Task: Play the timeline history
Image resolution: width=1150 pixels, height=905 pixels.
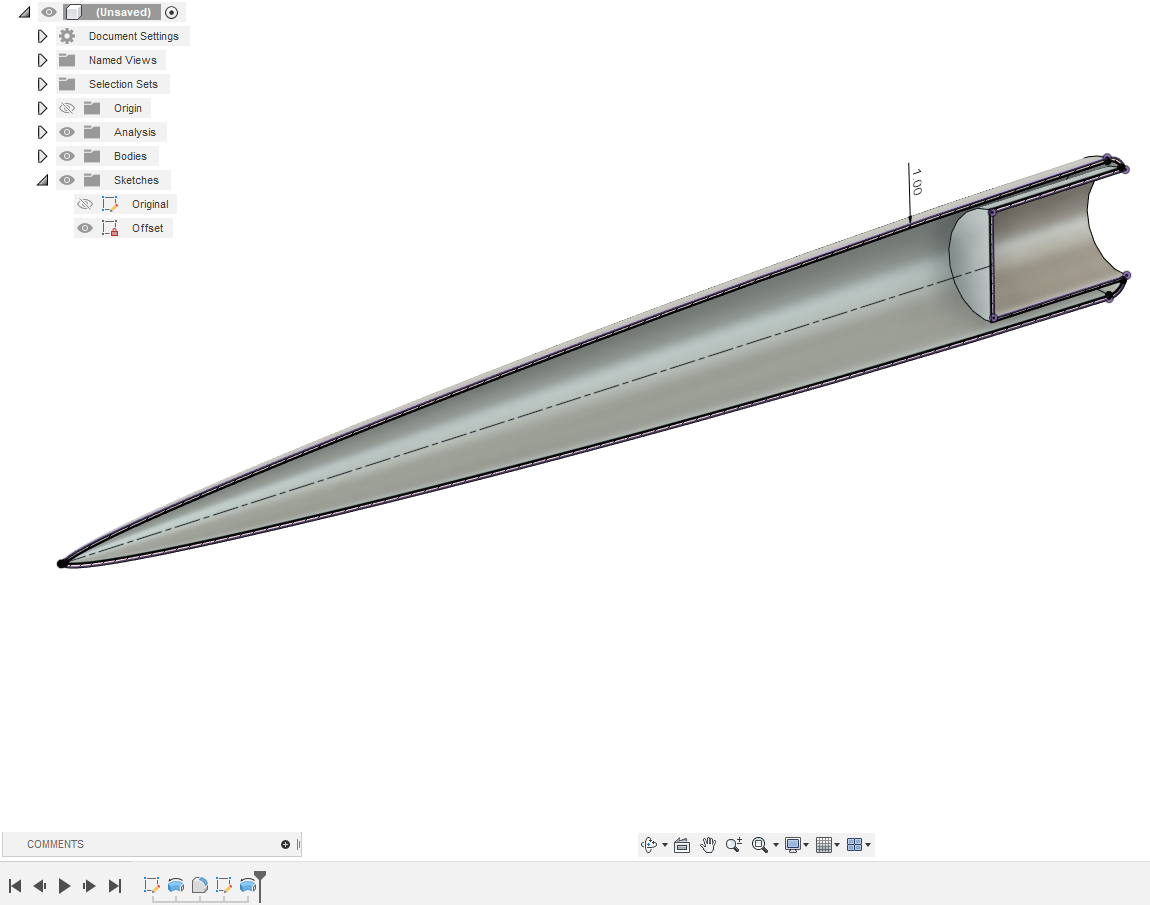Action: 65,886
